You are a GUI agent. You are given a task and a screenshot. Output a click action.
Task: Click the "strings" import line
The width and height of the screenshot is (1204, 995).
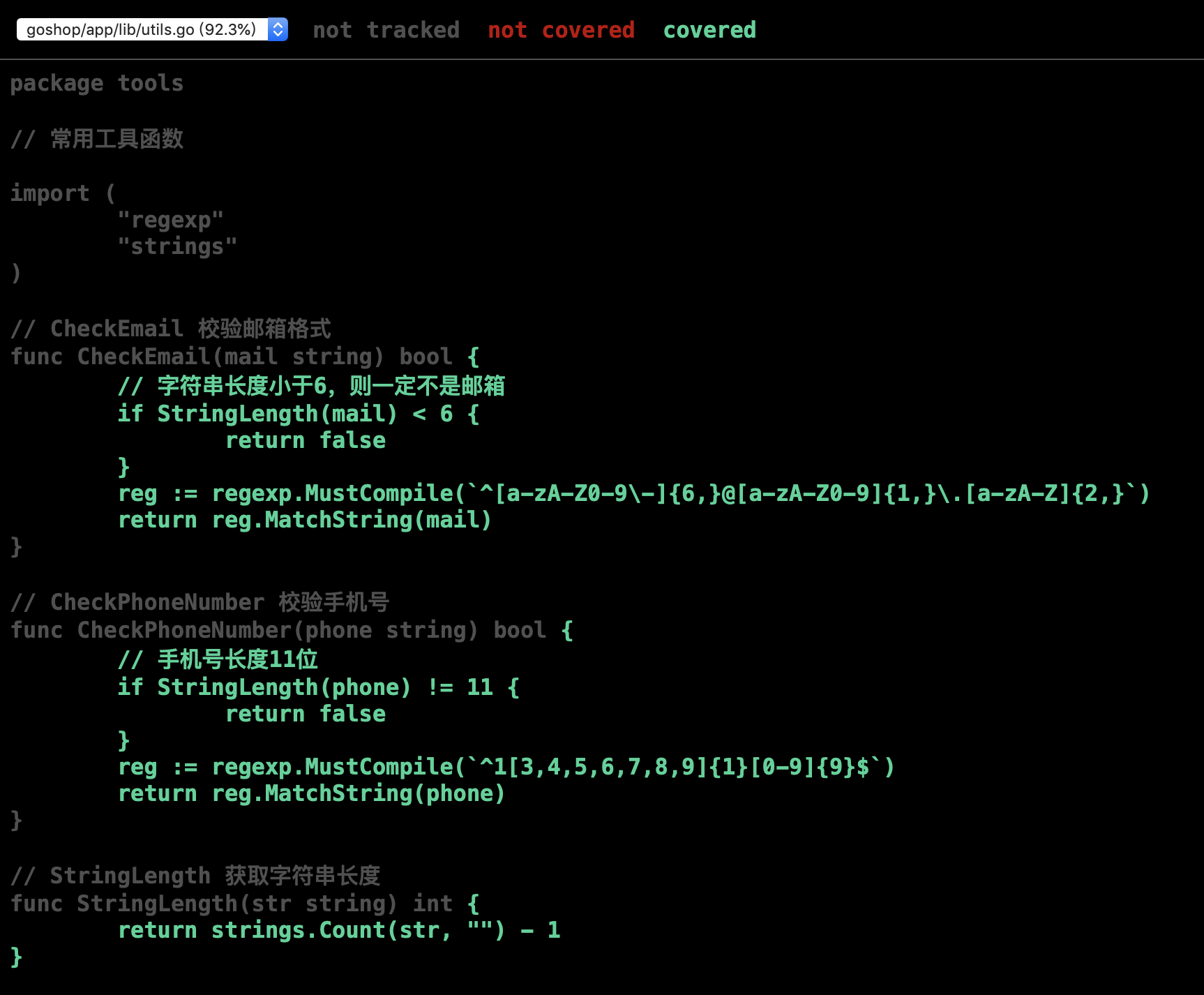coord(177,246)
